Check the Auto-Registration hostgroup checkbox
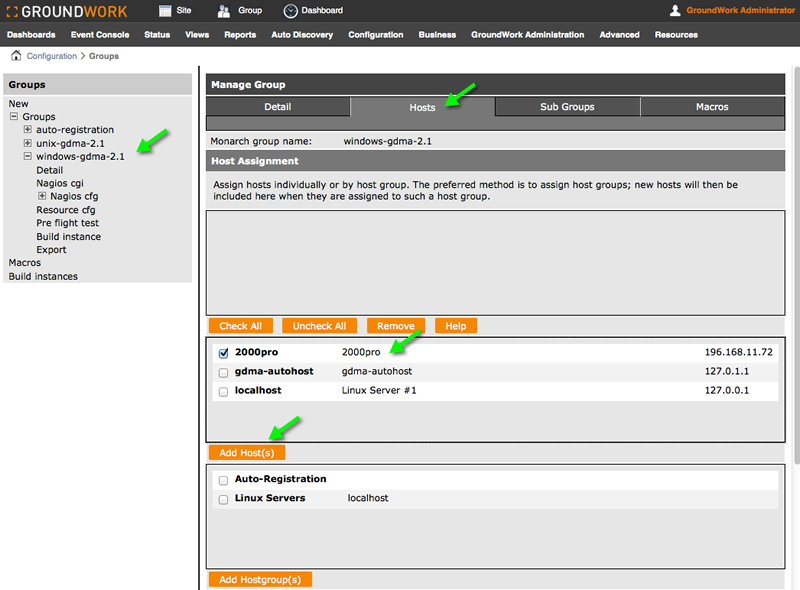 (x=223, y=480)
